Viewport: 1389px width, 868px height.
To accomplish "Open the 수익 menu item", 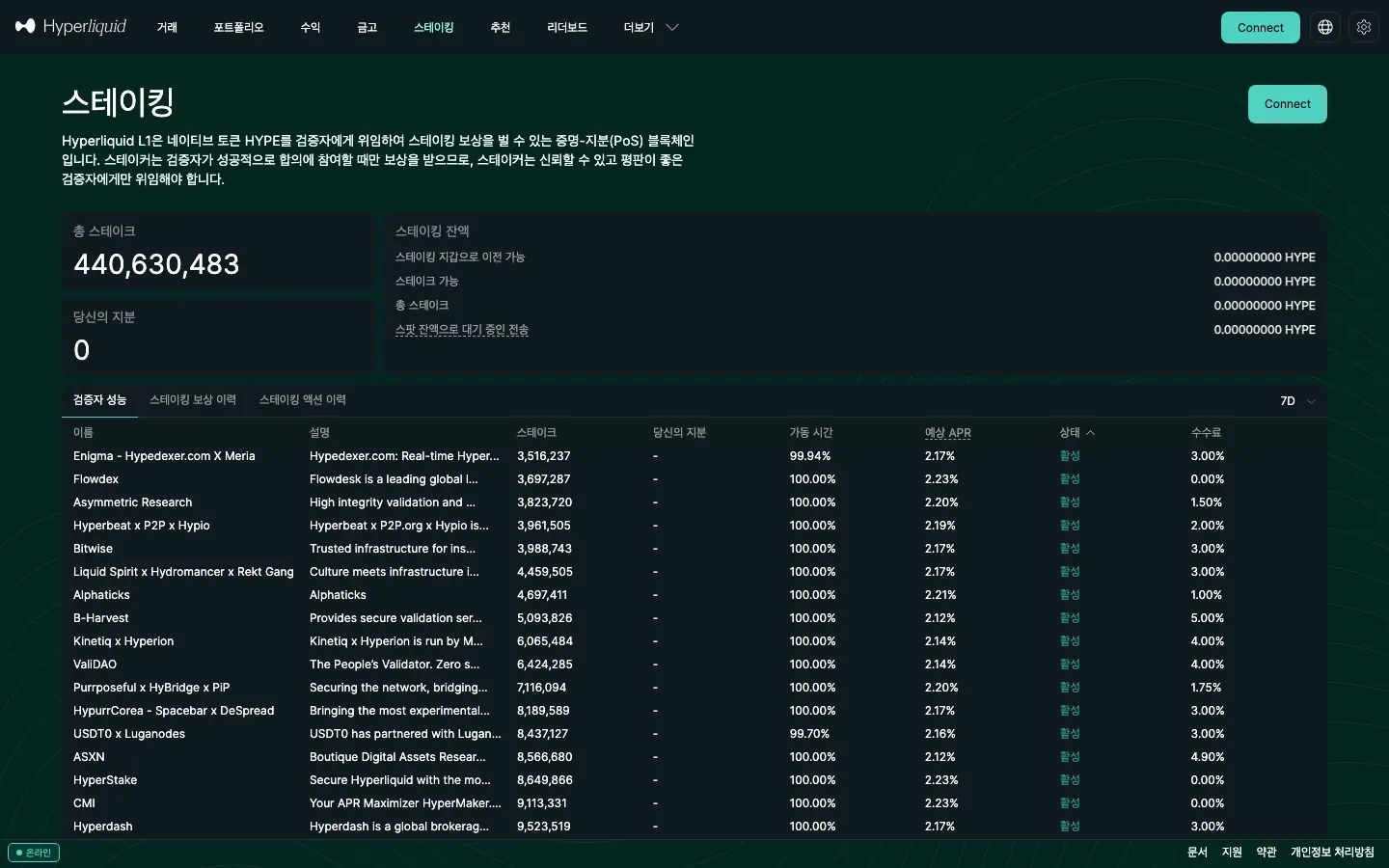I will 310,27.
